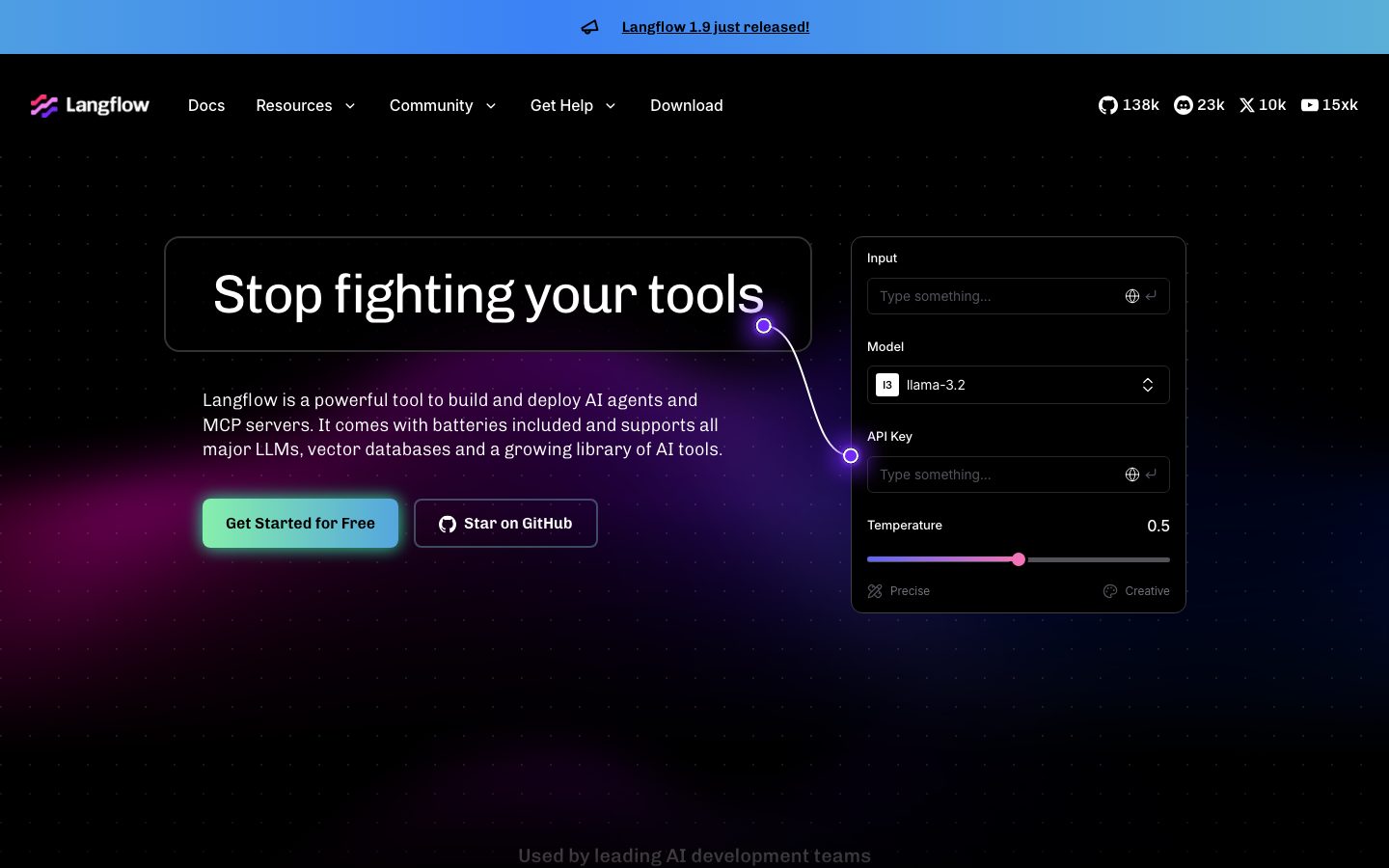Viewport: 1389px width, 868px height.
Task: Open the X 10k followers icon
Action: pos(1246,105)
